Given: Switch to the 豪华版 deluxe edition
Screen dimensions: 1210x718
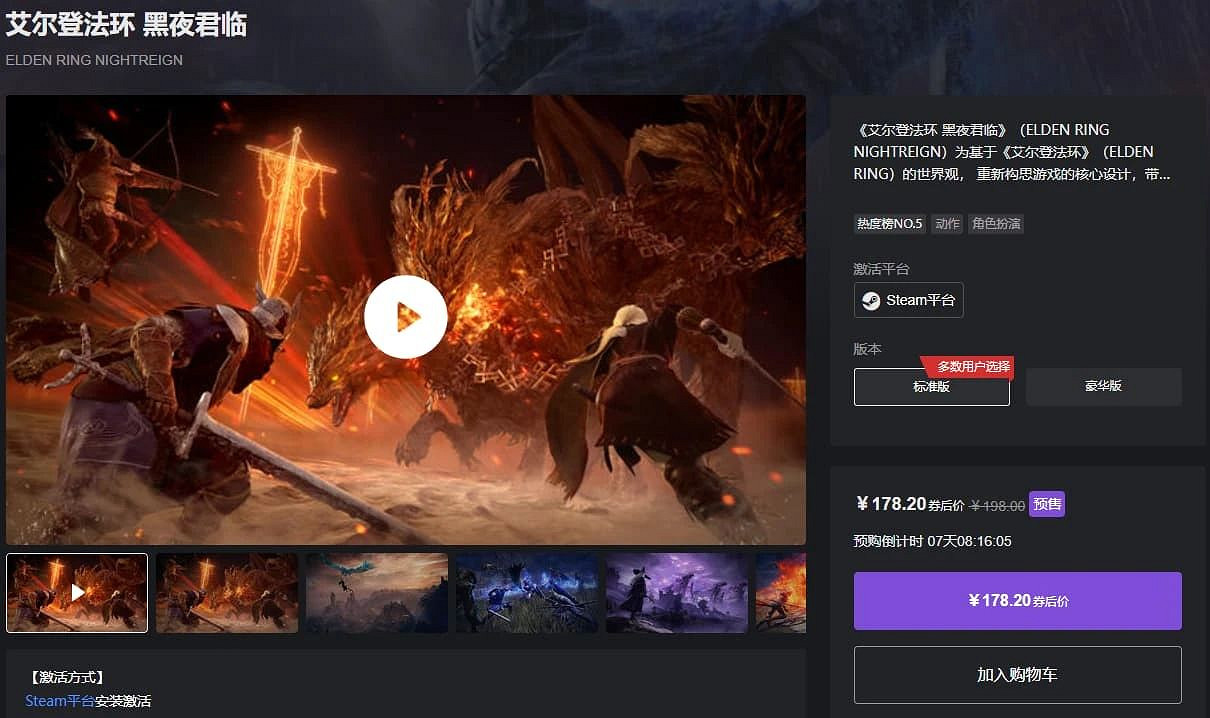Looking at the screenshot, I should tap(1103, 387).
